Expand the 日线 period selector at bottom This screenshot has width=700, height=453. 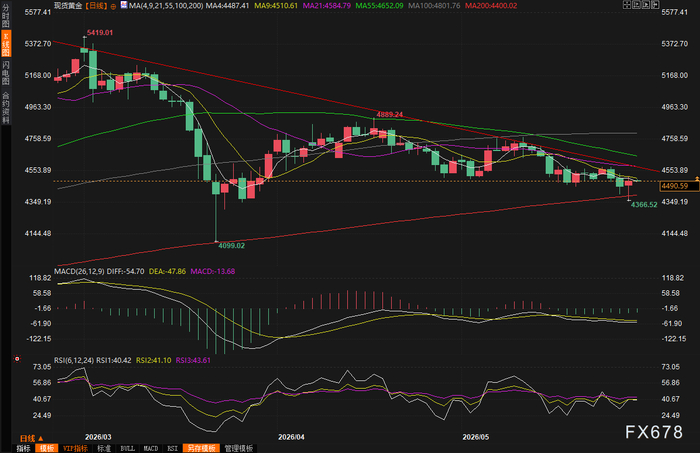click(x=31, y=439)
